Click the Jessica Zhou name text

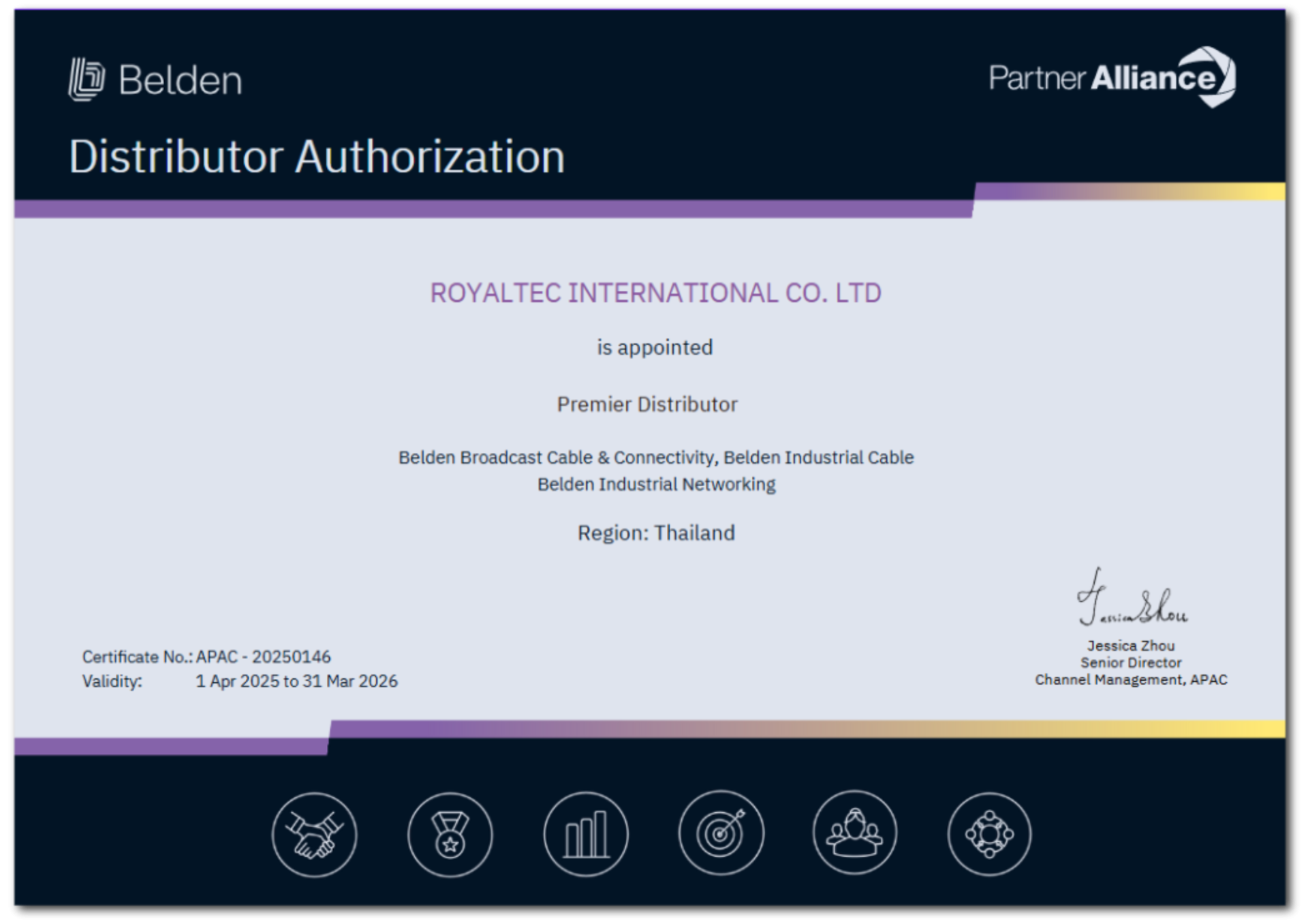(x=1131, y=646)
